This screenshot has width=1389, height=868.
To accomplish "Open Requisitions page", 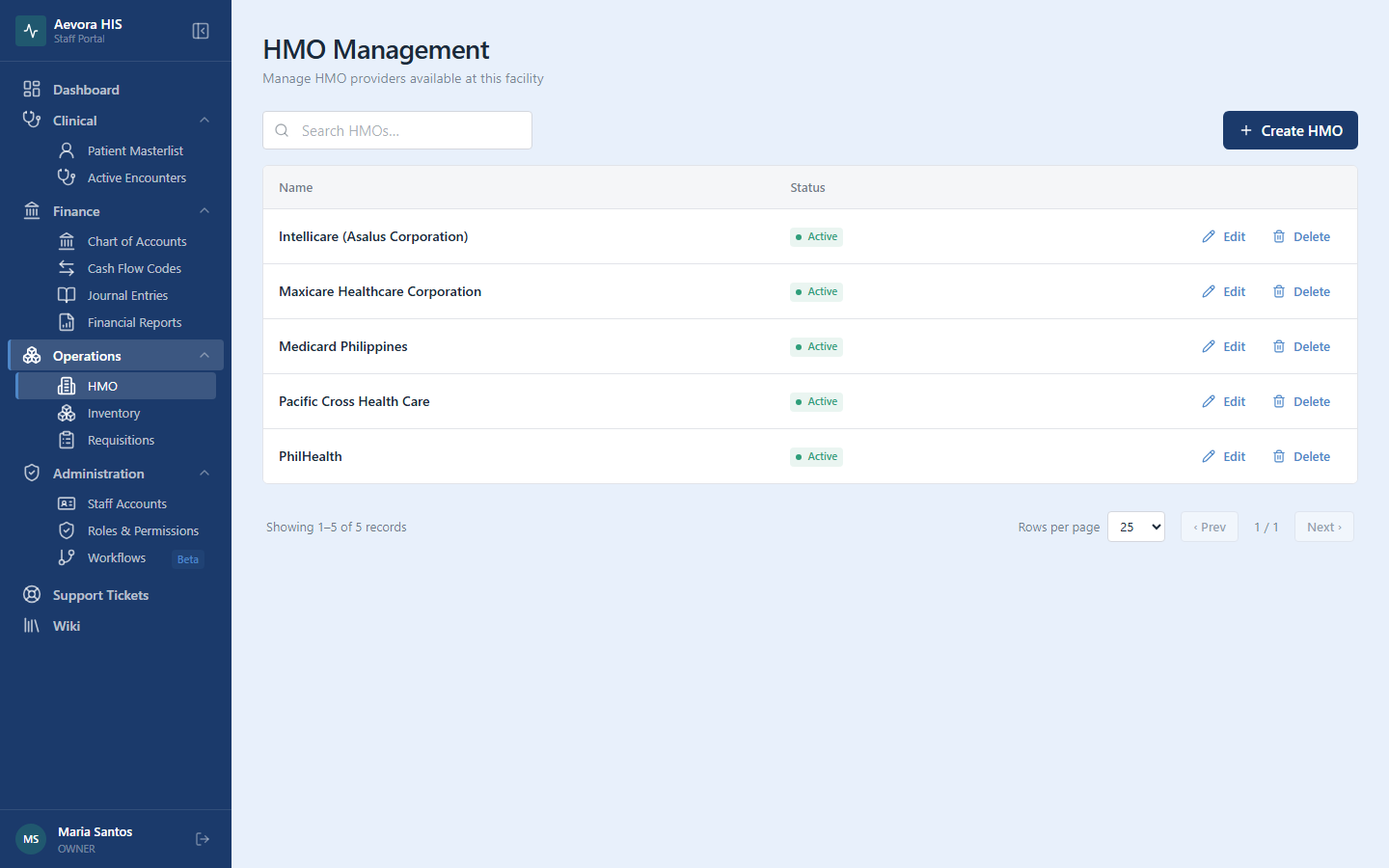I will pyautogui.click(x=116, y=440).
